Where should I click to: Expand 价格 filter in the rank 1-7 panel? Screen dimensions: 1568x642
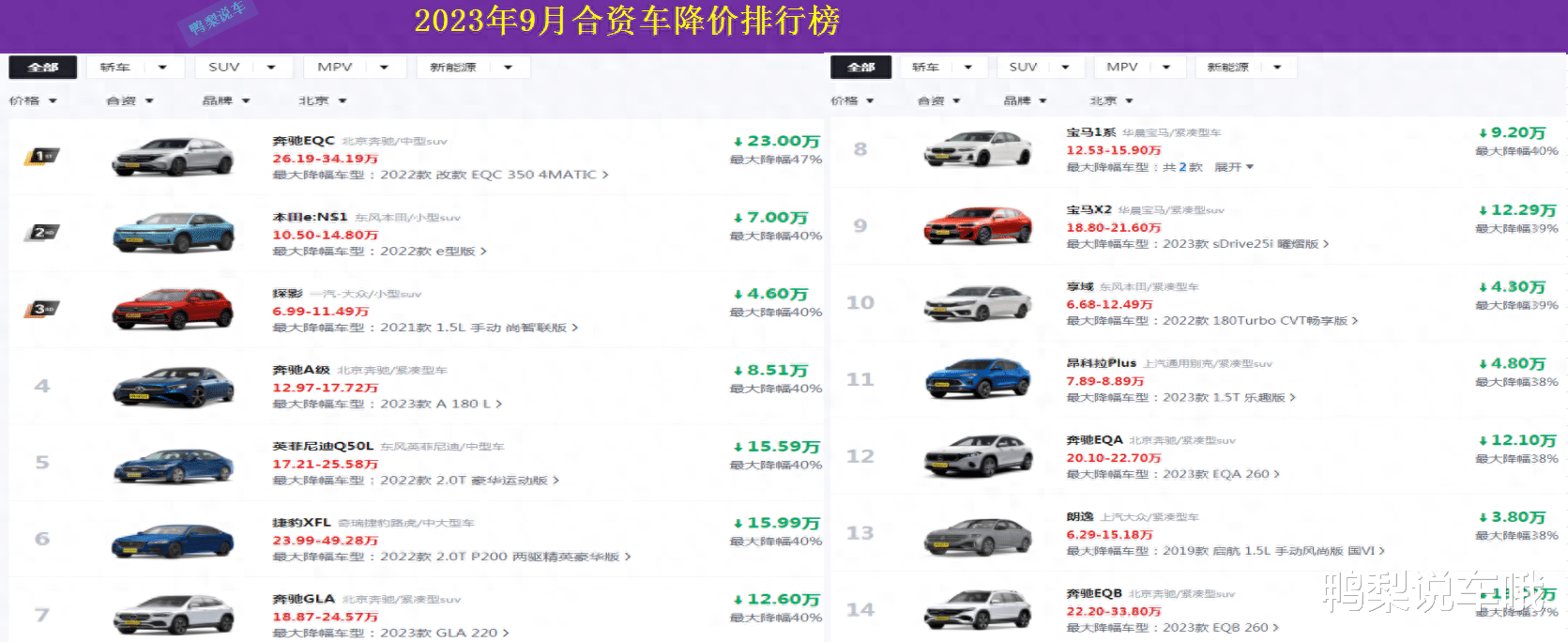point(33,100)
